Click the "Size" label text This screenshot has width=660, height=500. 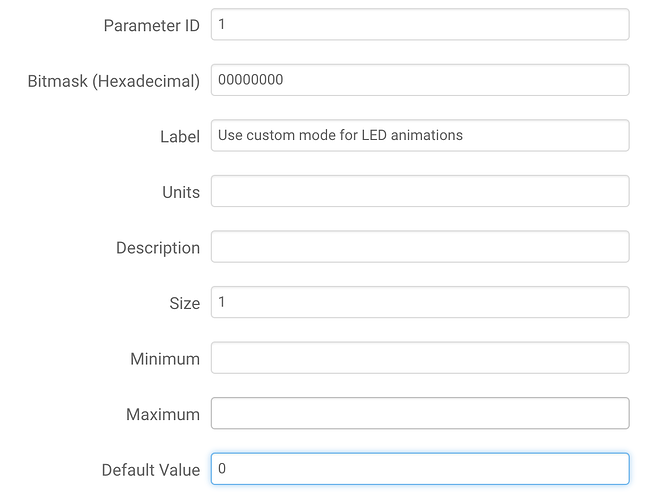coord(184,303)
